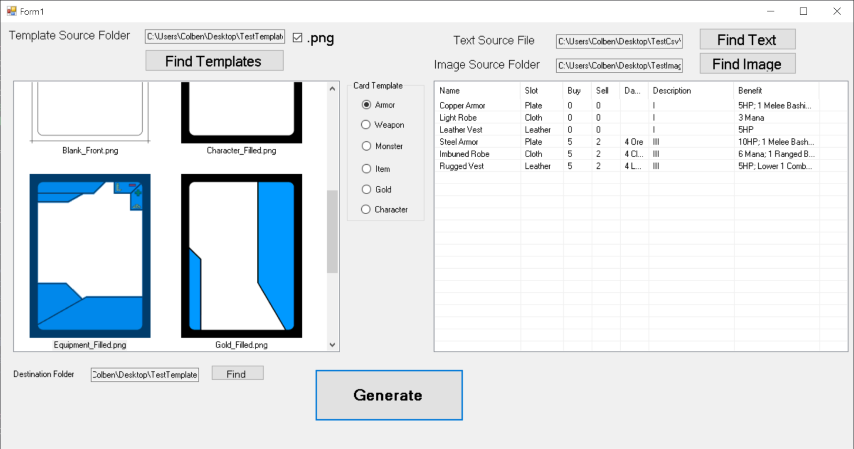Image resolution: width=854 pixels, height=449 pixels.
Task: Select the Armor radio button
Action: pyautogui.click(x=367, y=105)
